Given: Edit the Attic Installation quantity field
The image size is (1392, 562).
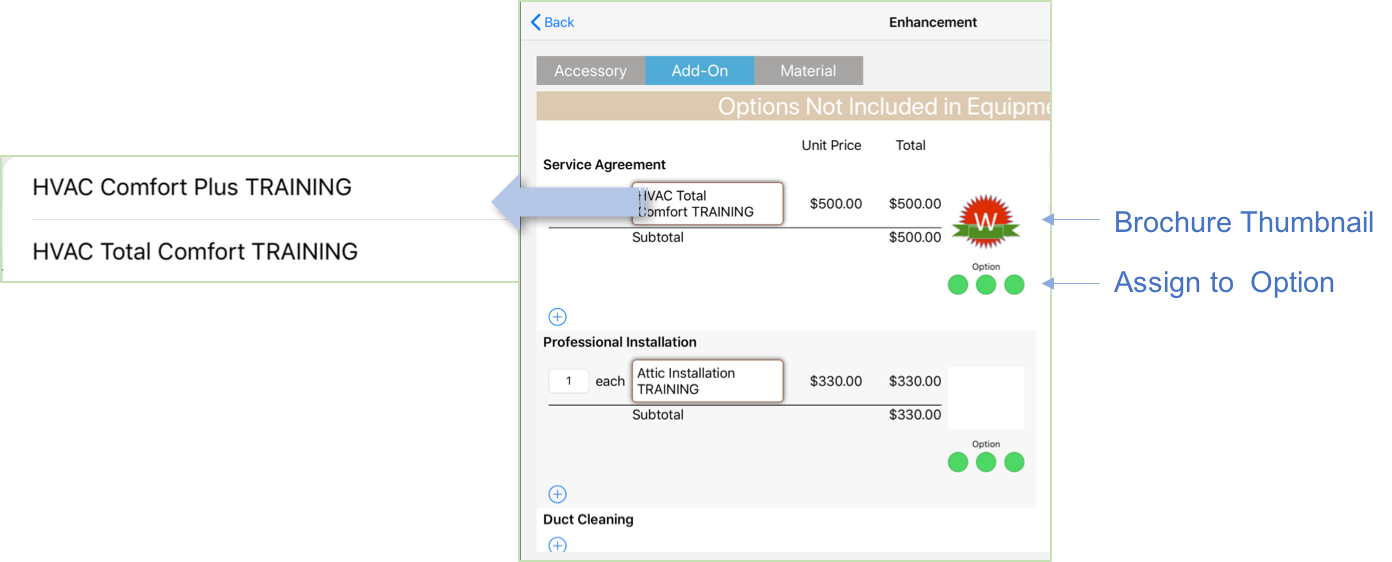Looking at the screenshot, I should (x=569, y=381).
